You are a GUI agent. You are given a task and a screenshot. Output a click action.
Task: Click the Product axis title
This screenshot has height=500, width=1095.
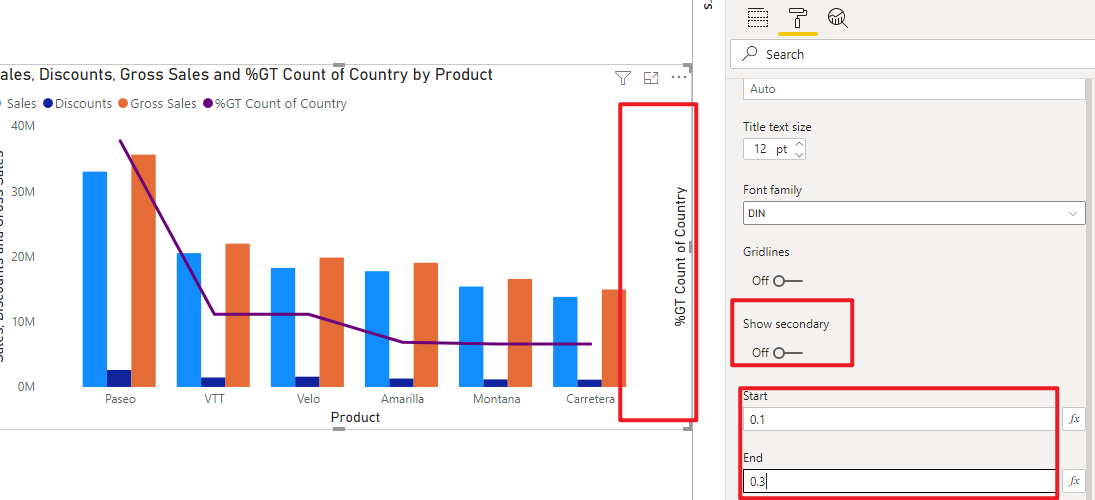point(355,418)
